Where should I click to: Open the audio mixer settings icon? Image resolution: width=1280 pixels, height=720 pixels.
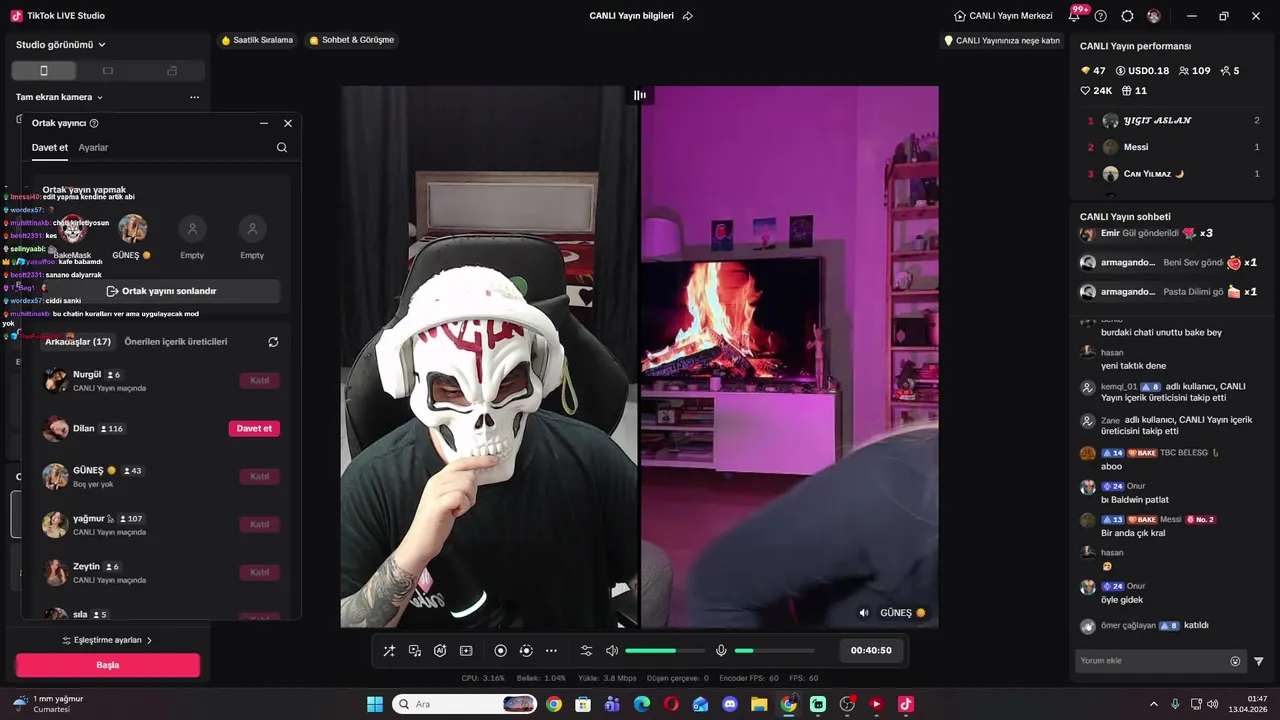click(x=586, y=651)
